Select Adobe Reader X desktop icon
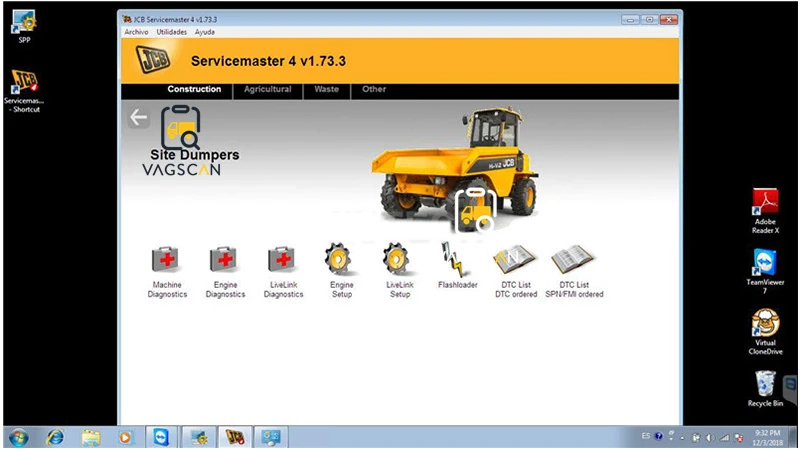800x449 pixels. point(765,211)
